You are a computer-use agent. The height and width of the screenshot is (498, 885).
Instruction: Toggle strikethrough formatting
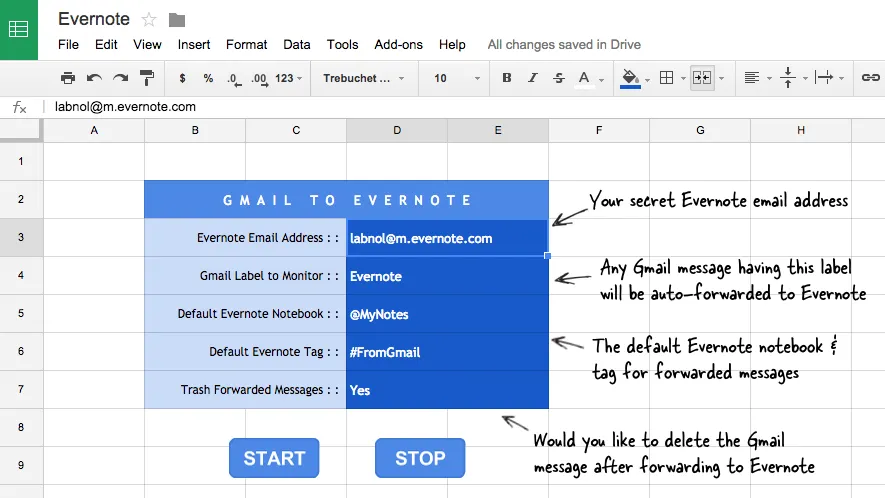tap(559, 78)
